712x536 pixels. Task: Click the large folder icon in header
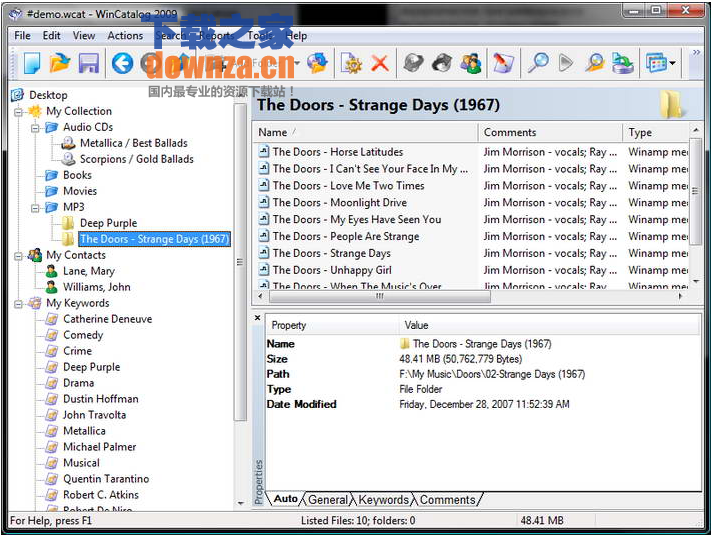[x=671, y=104]
